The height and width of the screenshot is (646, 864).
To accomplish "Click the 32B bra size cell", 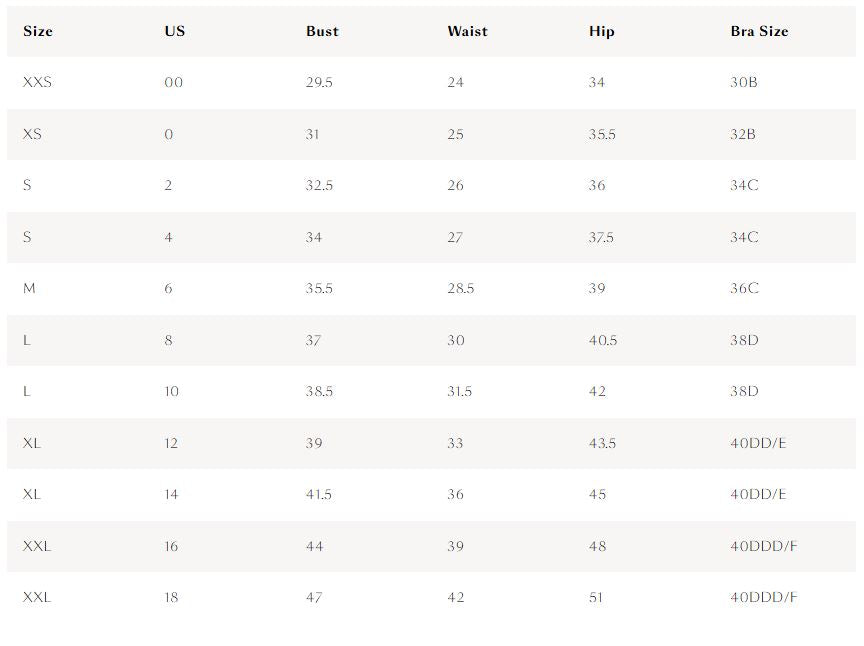I will coord(743,134).
